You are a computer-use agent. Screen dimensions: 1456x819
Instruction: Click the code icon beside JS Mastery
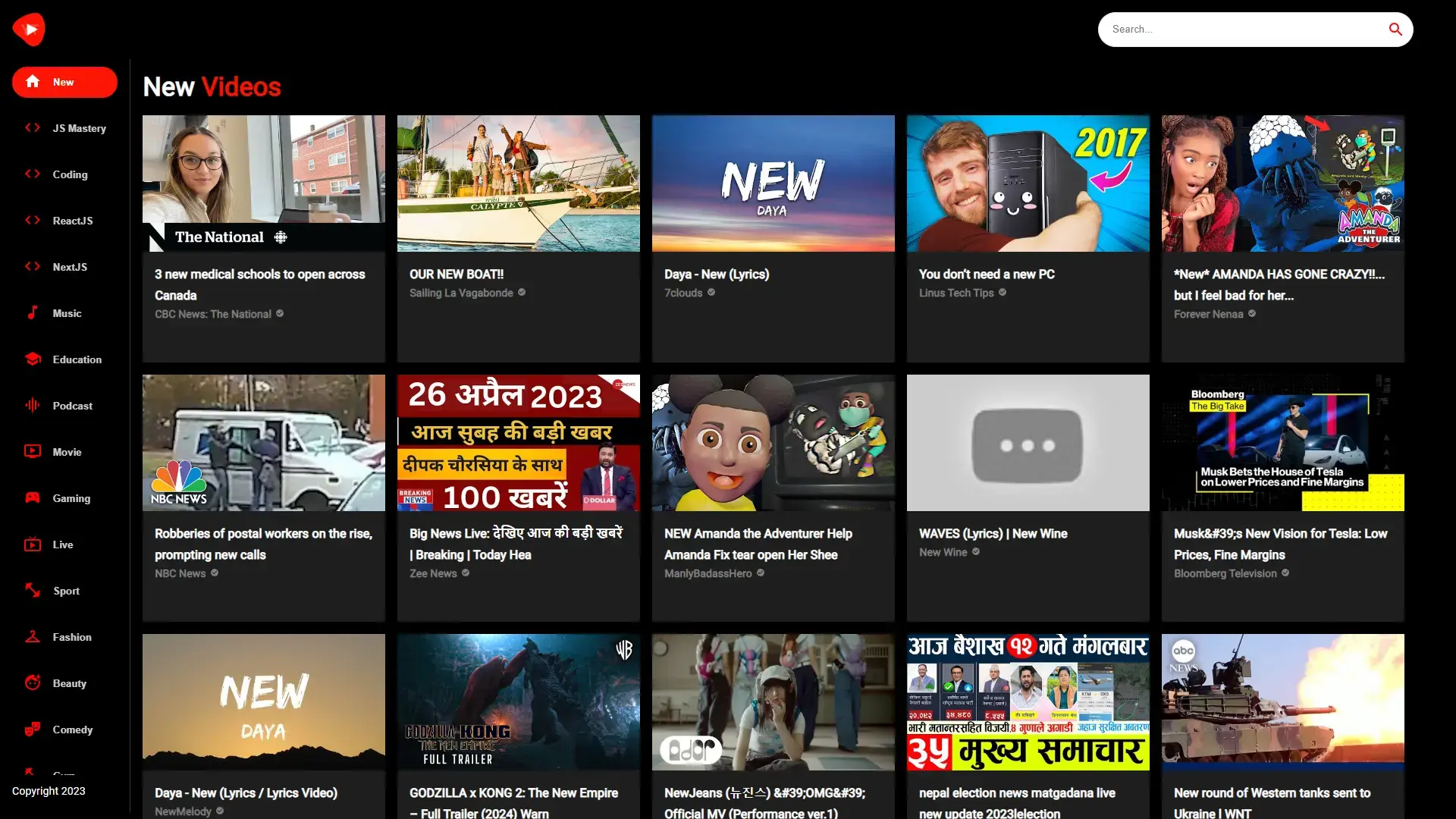pos(33,127)
